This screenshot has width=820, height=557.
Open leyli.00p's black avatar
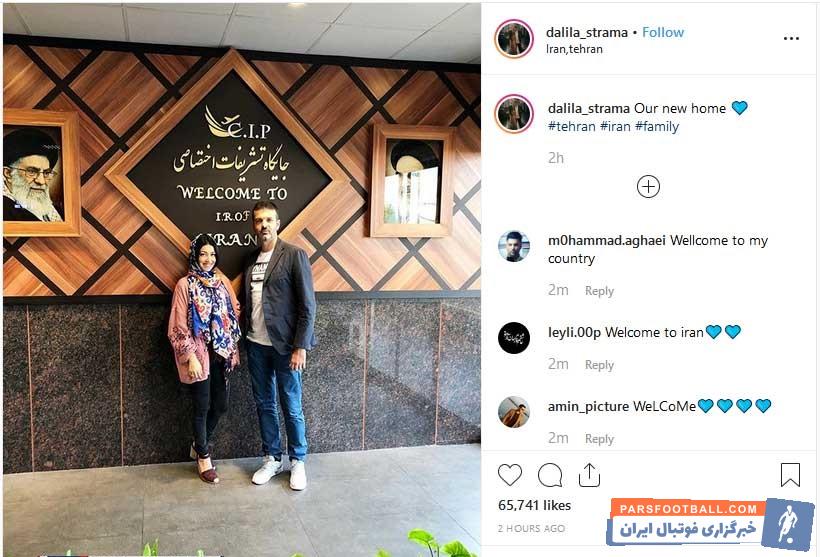point(514,338)
